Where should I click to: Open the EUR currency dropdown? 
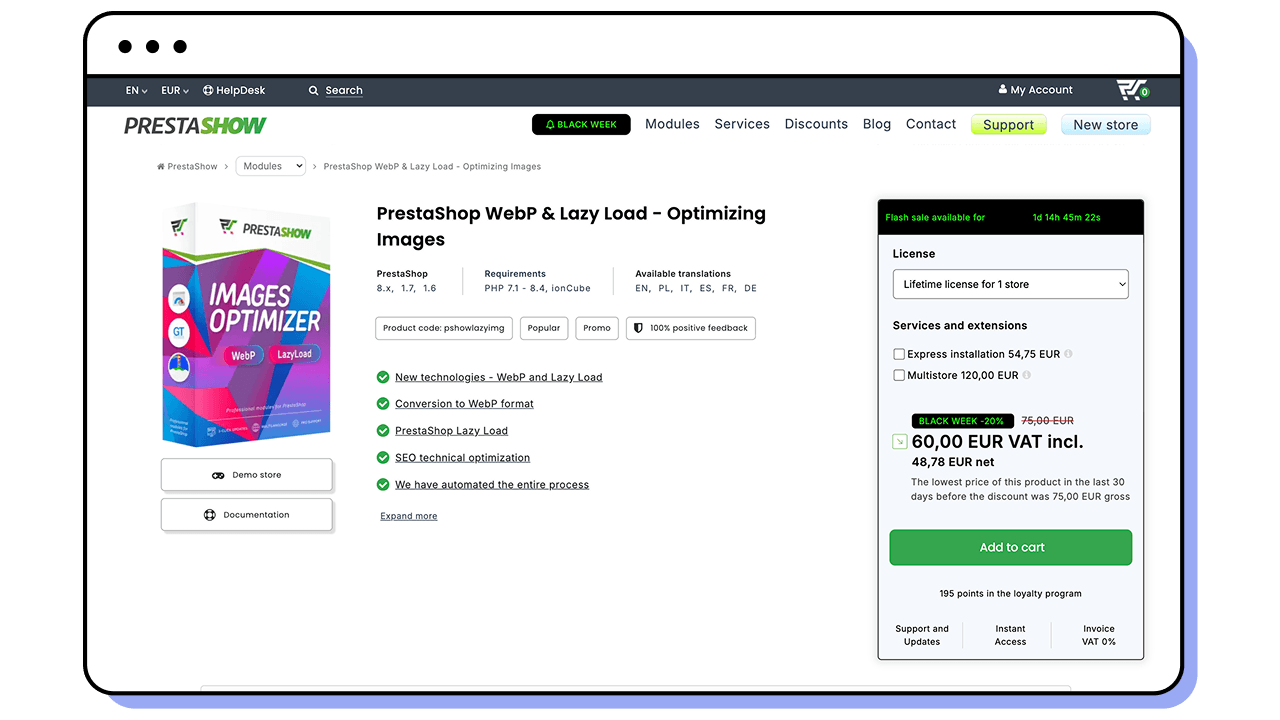tap(174, 90)
